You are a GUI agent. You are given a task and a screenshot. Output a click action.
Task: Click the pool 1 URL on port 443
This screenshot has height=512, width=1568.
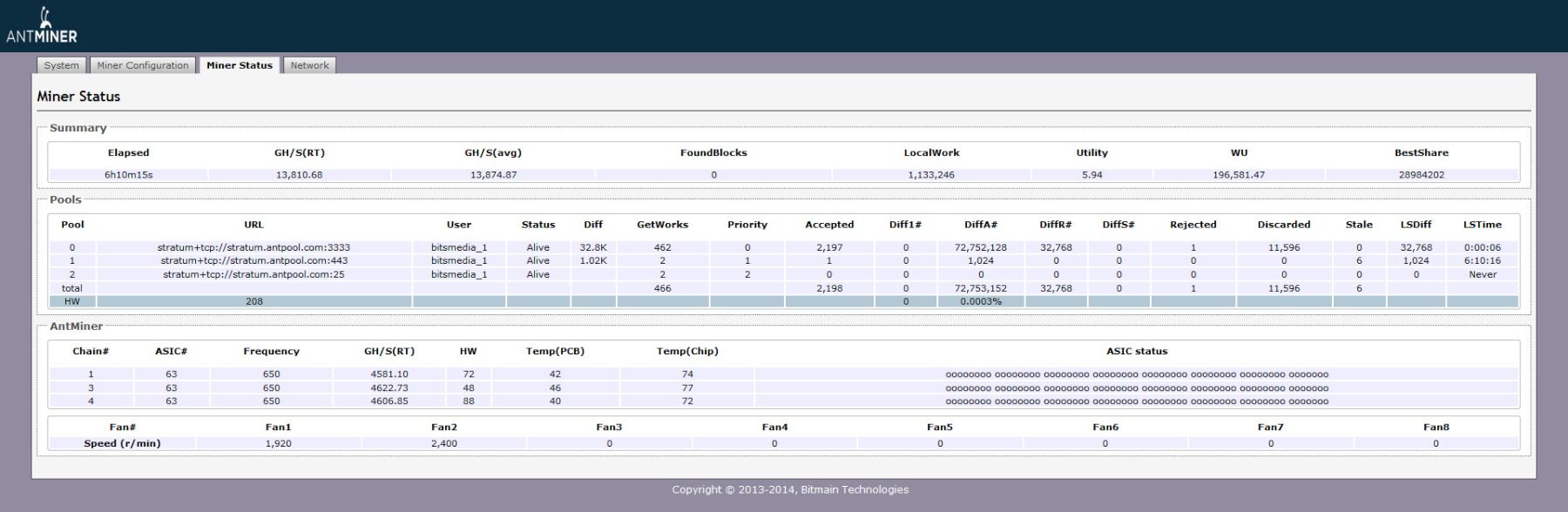[253, 260]
